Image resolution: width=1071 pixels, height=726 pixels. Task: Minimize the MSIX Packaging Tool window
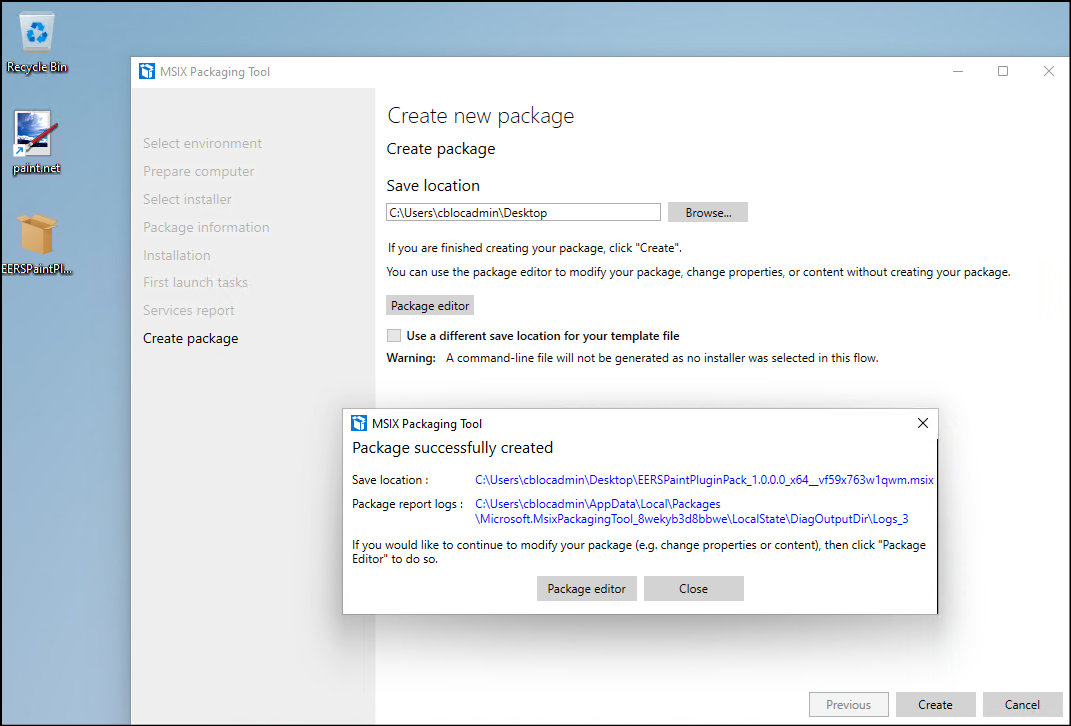(x=958, y=71)
